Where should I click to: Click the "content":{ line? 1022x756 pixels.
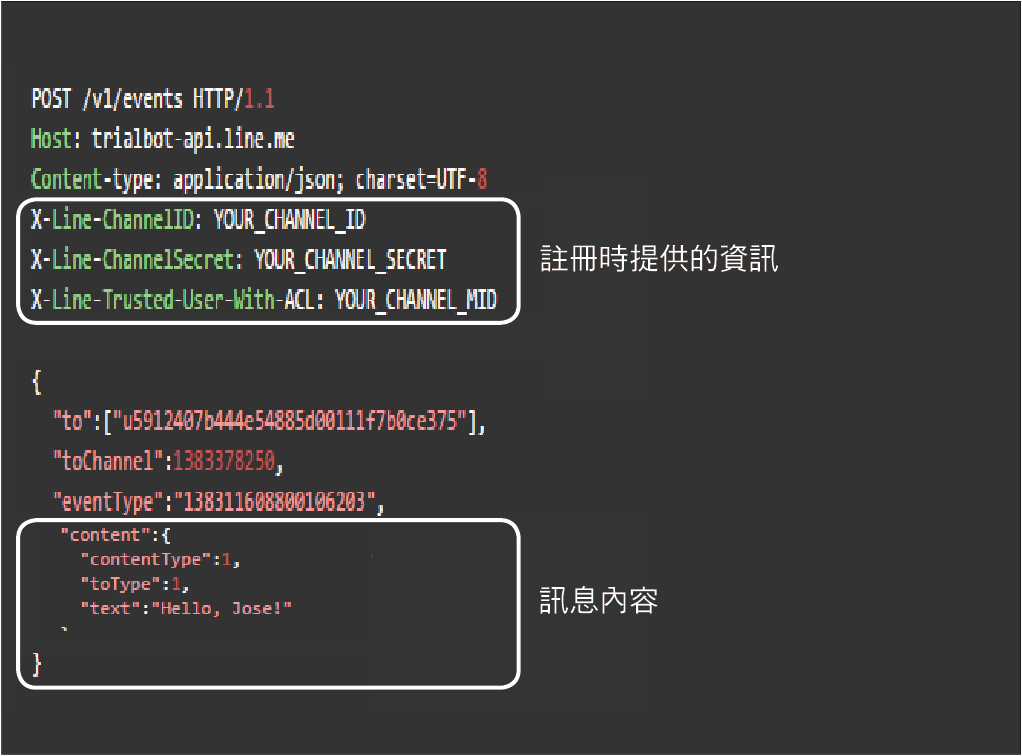(x=115, y=535)
